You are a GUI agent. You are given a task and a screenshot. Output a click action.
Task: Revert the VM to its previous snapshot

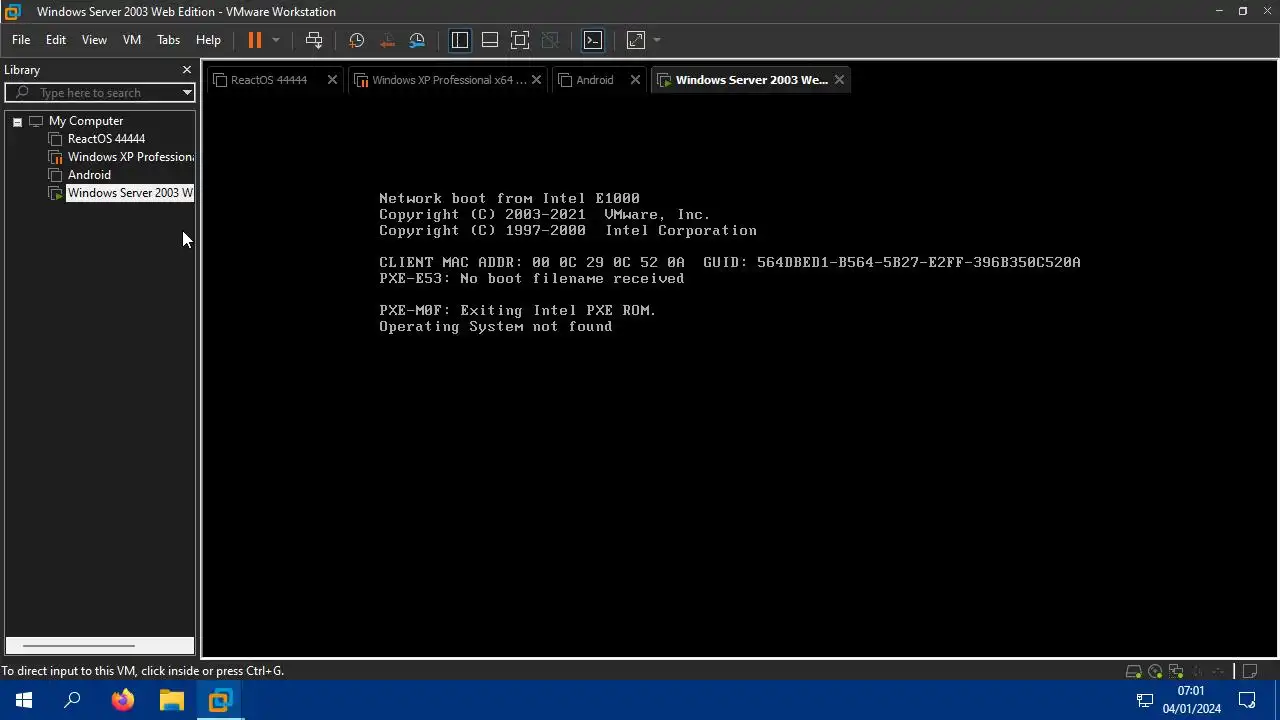pyautogui.click(x=387, y=40)
